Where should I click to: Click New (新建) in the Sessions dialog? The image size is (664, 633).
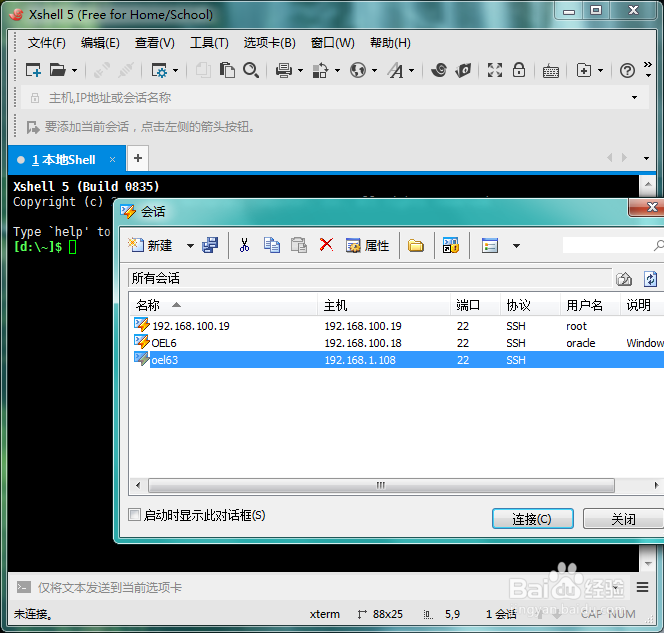(x=150, y=245)
